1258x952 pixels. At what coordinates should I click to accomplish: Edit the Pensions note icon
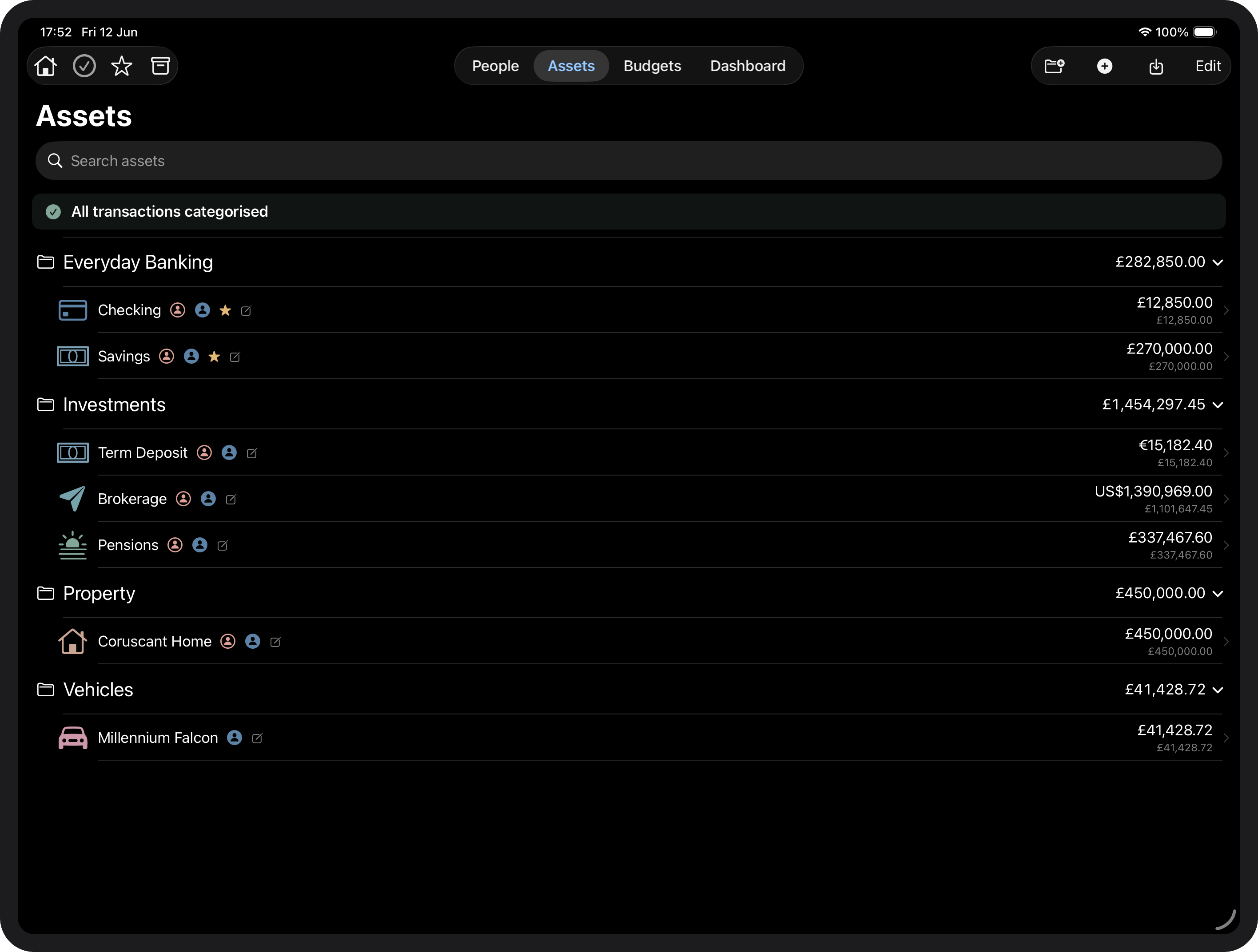(x=223, y=546)
